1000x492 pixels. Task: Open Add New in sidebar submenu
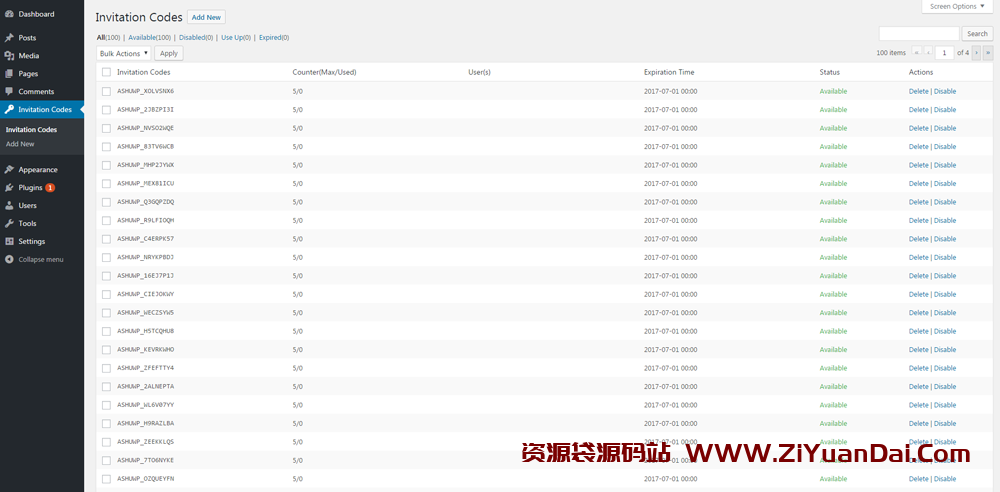click(x=20, y=144)
